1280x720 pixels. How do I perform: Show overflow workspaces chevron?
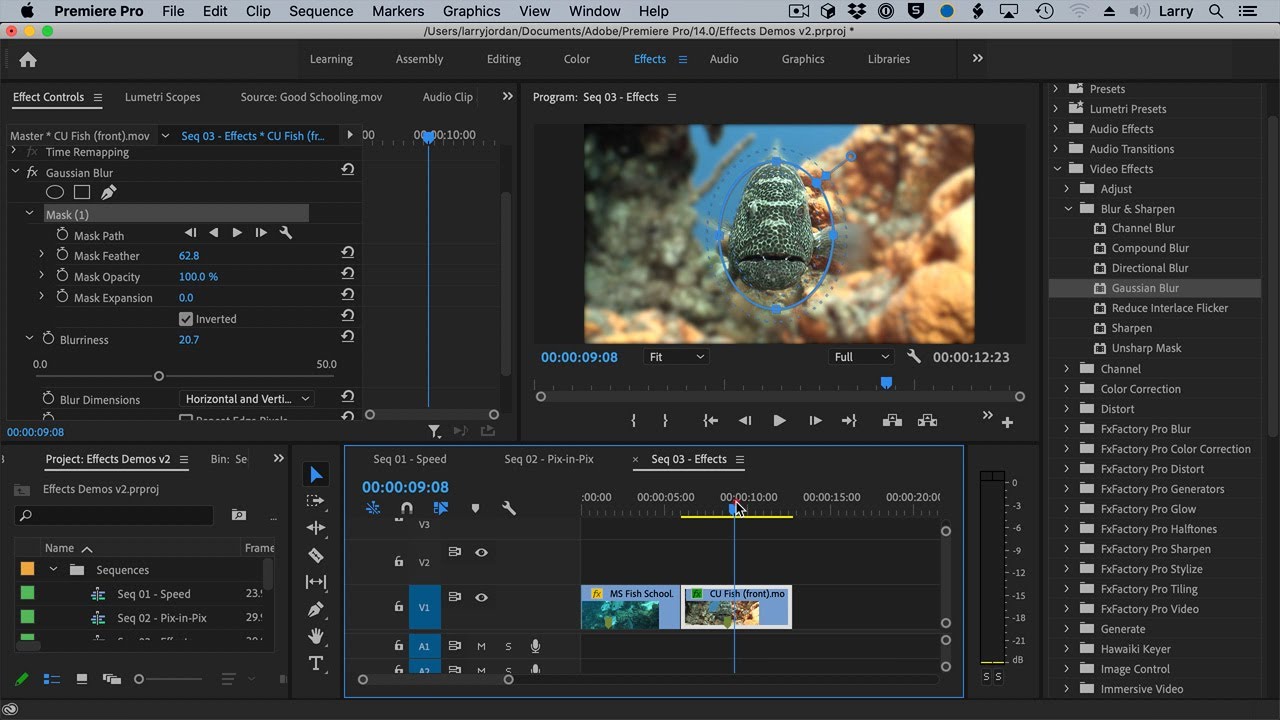coord(977,59)
